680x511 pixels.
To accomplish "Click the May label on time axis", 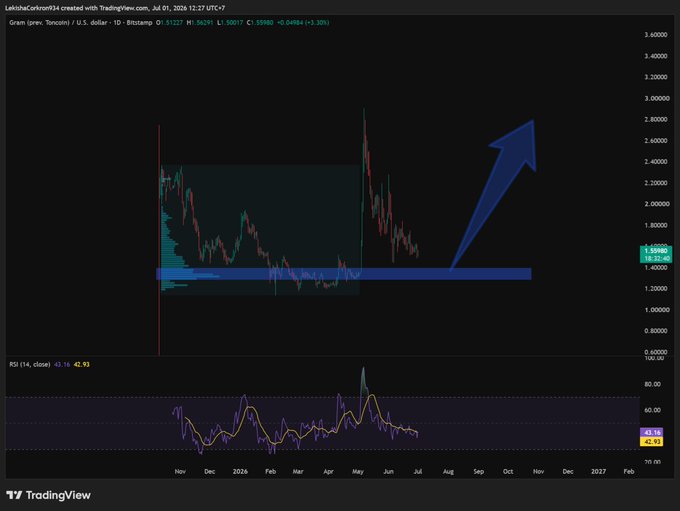I will point(358,472).
